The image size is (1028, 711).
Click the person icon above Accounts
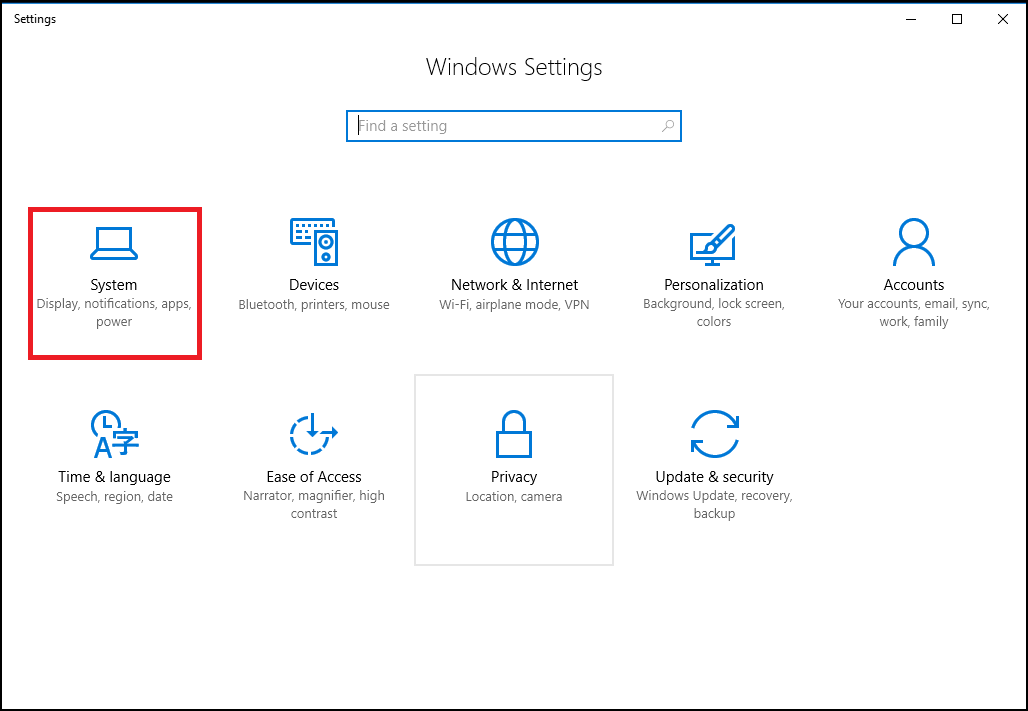[x=913, y=241]
